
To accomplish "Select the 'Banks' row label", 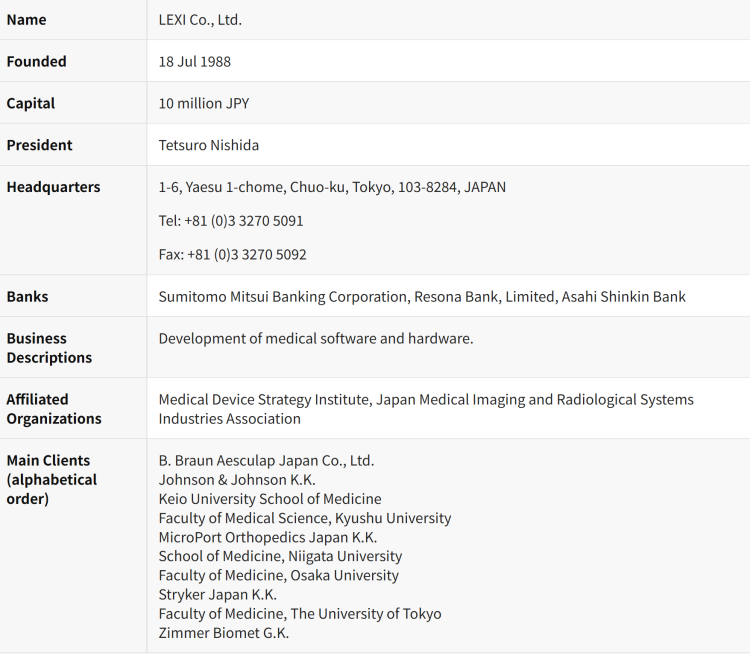I will 27,296.
